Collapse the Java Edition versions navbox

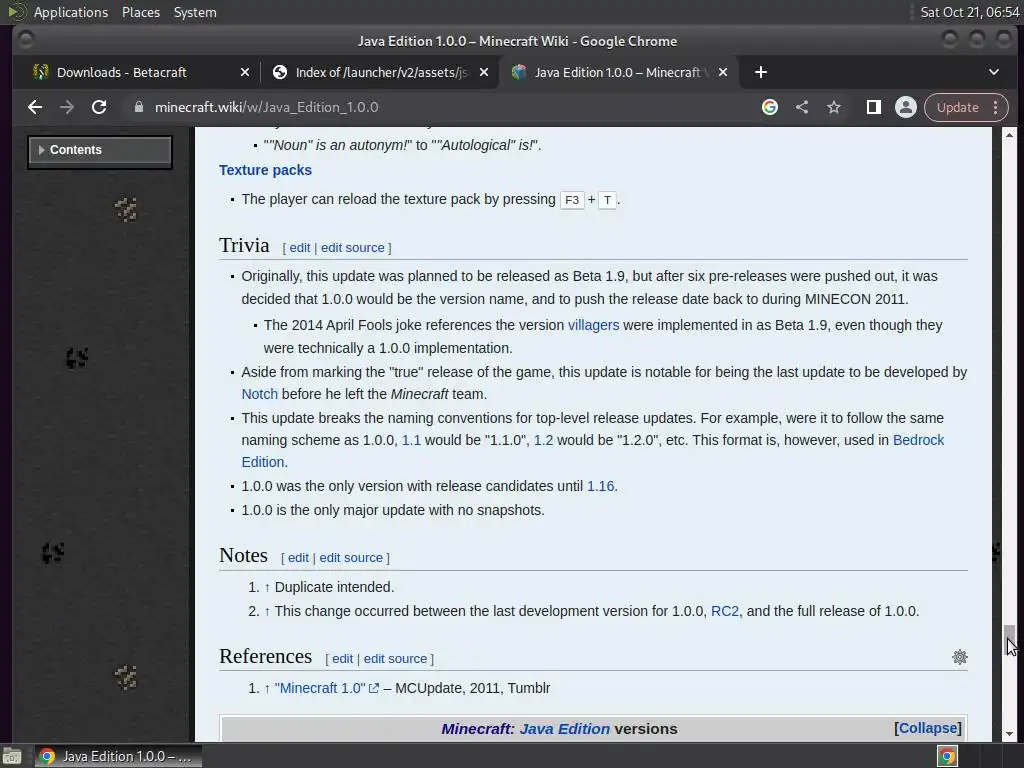(927, 728)
